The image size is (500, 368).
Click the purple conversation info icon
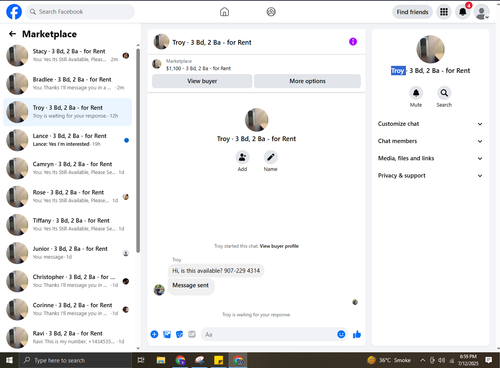[353, 42]
